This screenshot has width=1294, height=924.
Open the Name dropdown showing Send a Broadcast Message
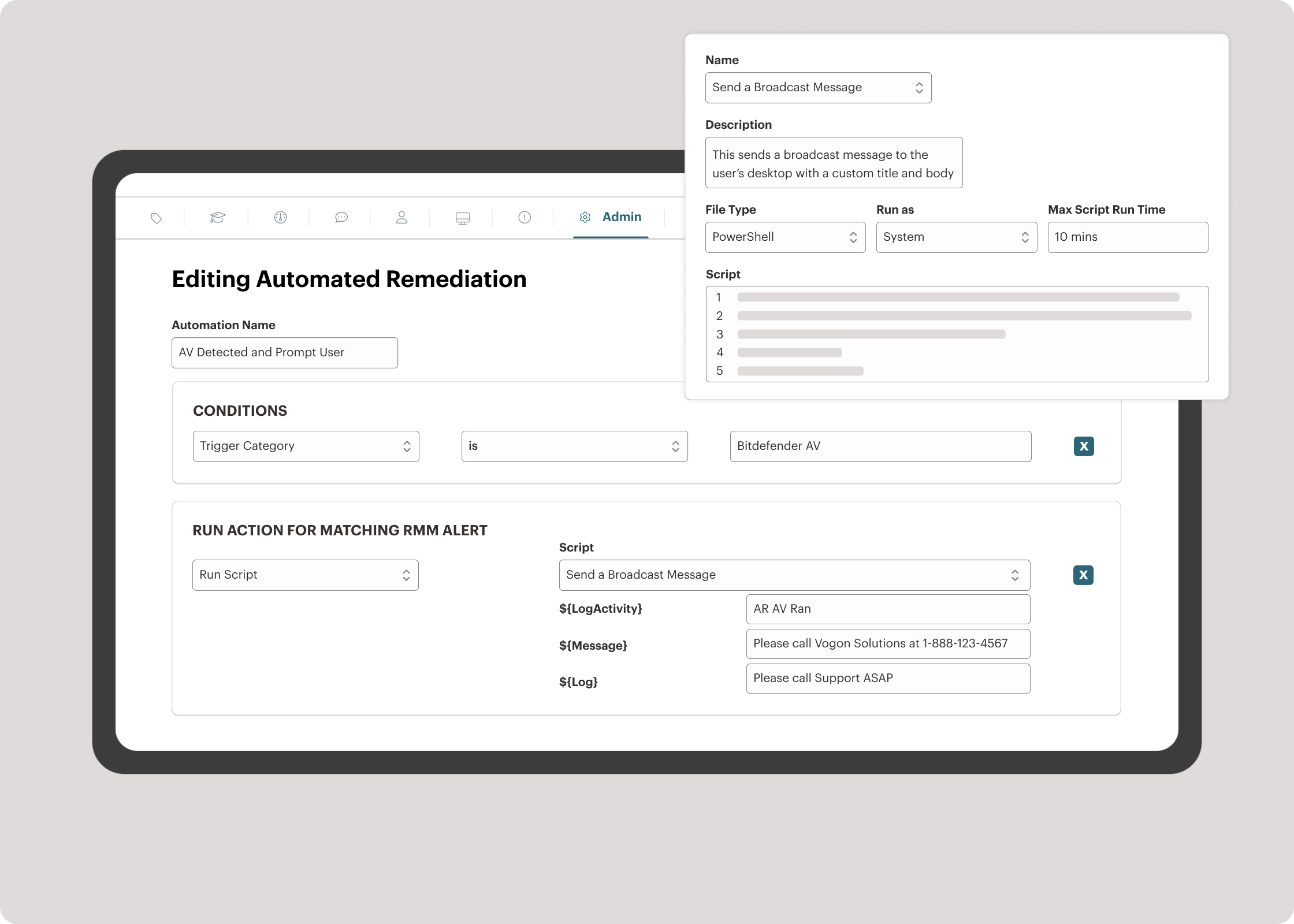point(818,88)
